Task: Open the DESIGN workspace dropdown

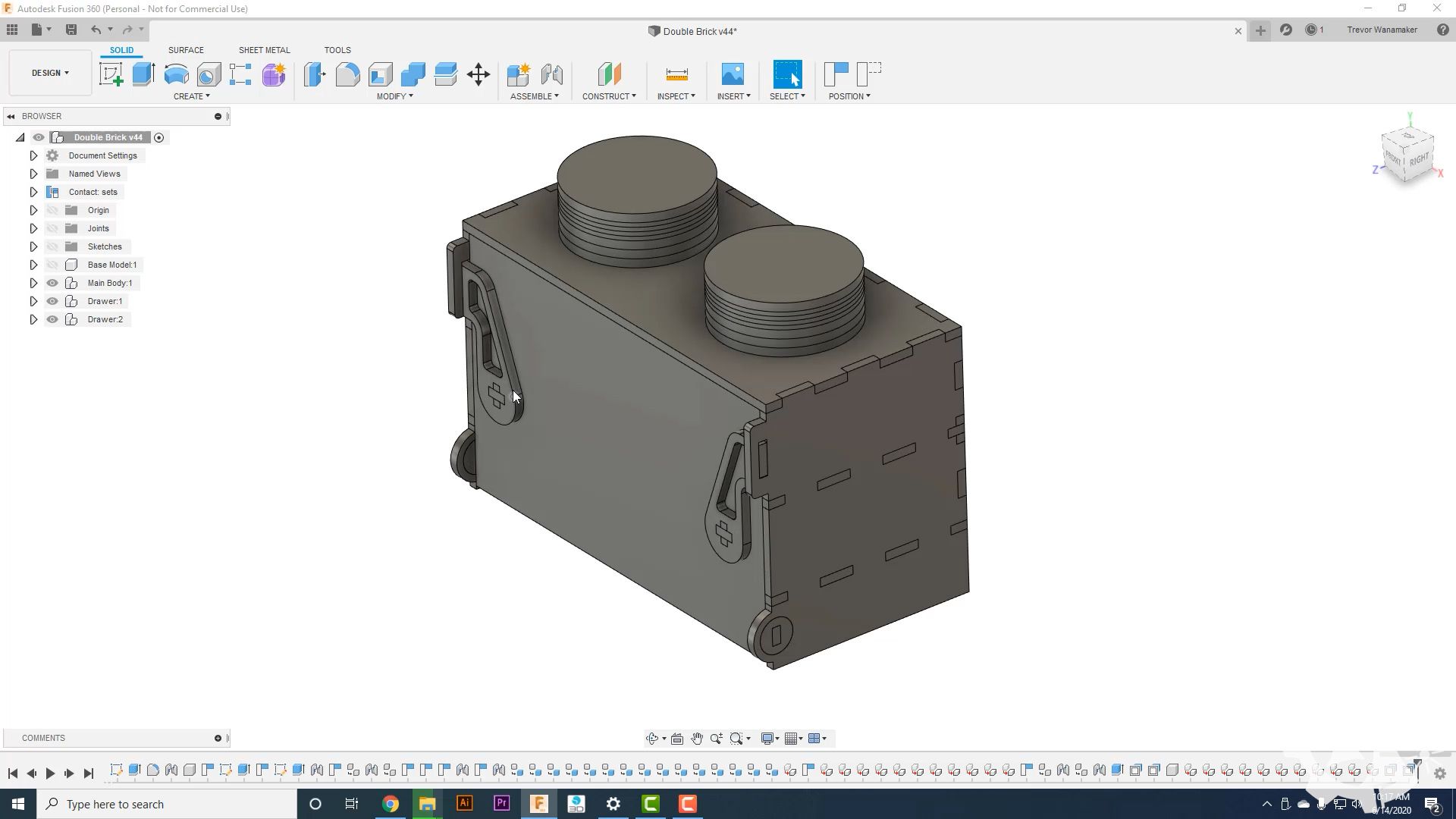Action: 50,73
